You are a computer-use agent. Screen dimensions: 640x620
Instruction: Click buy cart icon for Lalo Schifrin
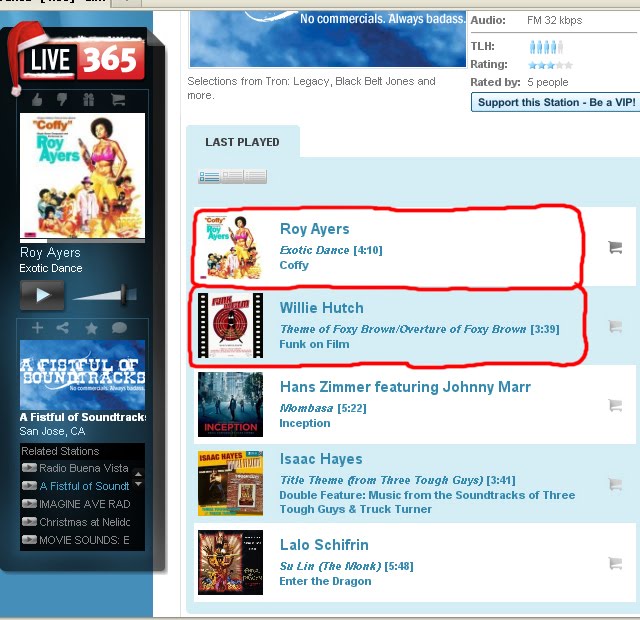pos(615,563)
